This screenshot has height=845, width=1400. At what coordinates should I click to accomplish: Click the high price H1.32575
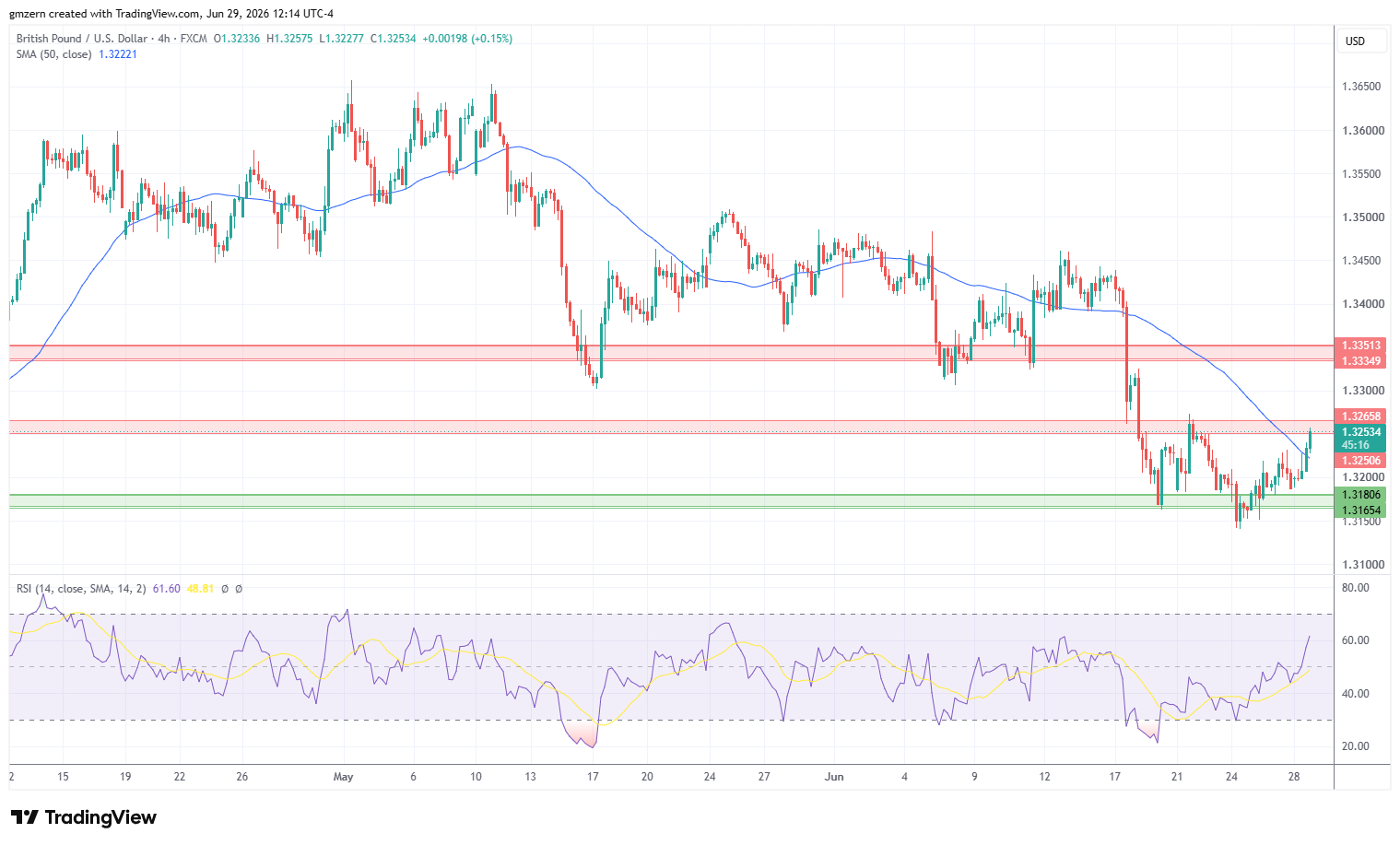(289, 39)
